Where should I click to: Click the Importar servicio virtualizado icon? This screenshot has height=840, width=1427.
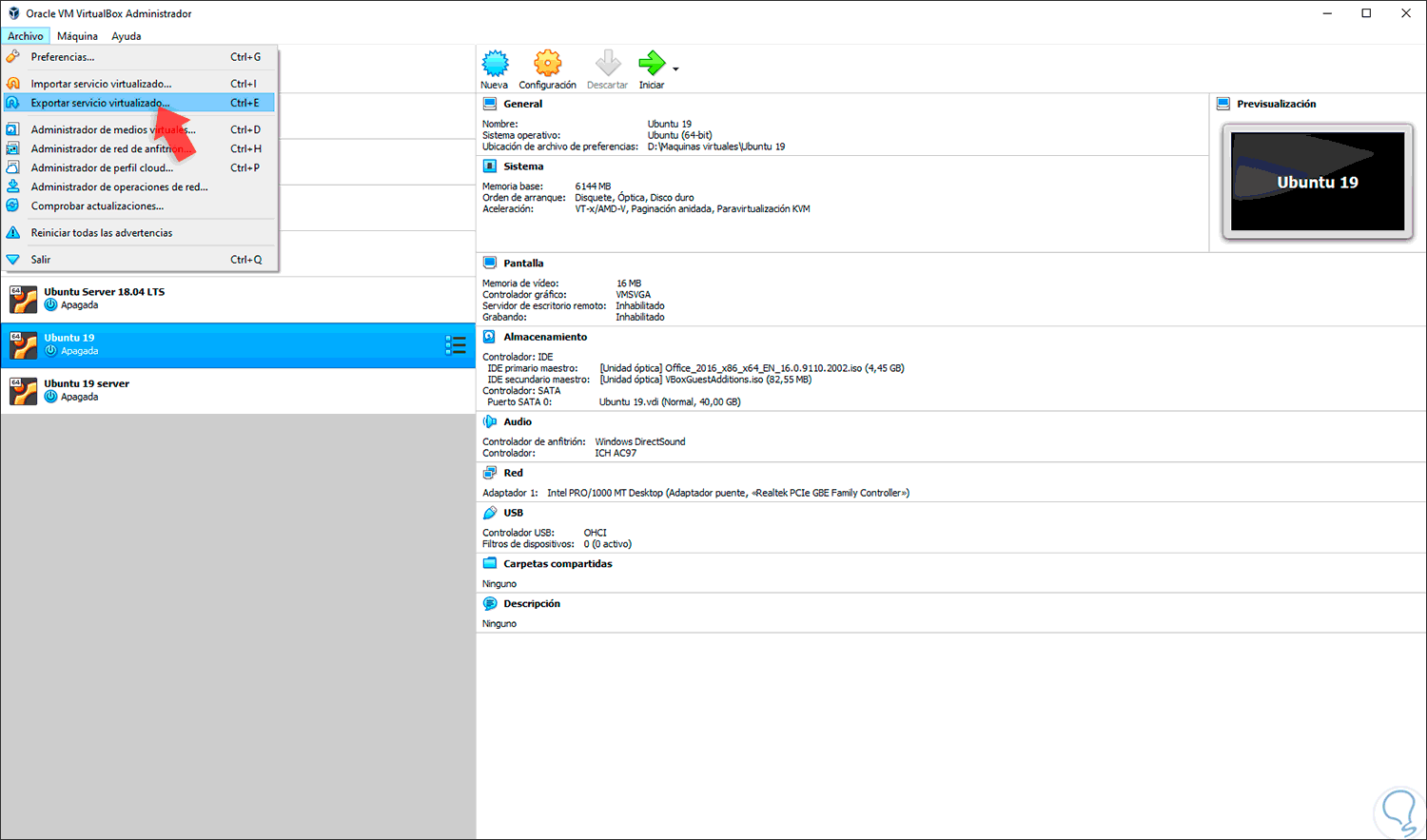pyautogui.click(x=13, y=84)
